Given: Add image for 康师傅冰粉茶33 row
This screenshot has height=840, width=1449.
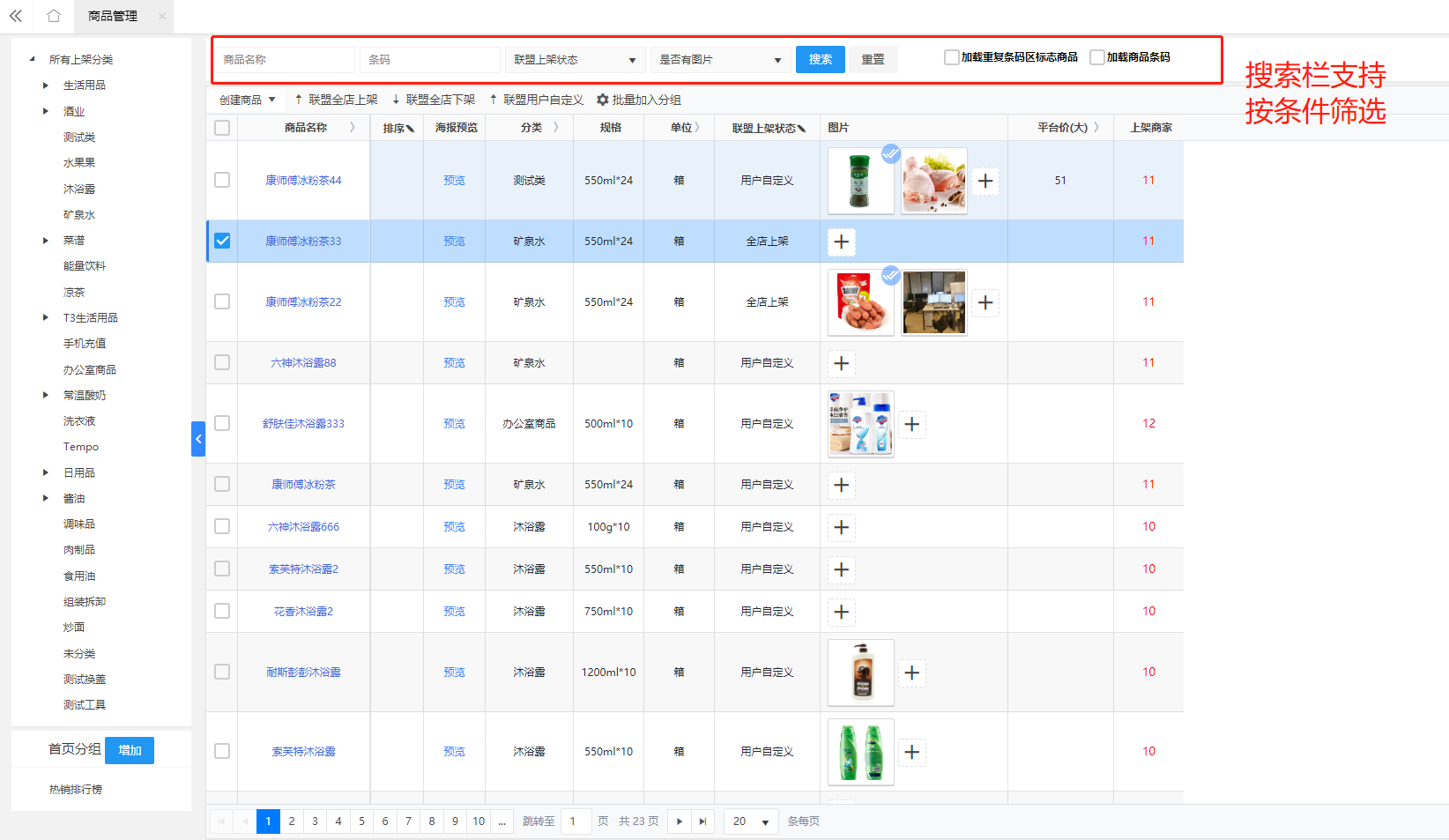Looking at the screenshot, I should pos(842,242).
